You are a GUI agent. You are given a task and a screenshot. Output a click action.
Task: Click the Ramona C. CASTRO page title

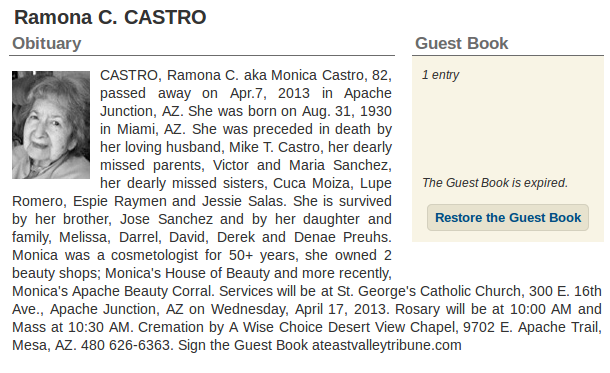[110, 18]
